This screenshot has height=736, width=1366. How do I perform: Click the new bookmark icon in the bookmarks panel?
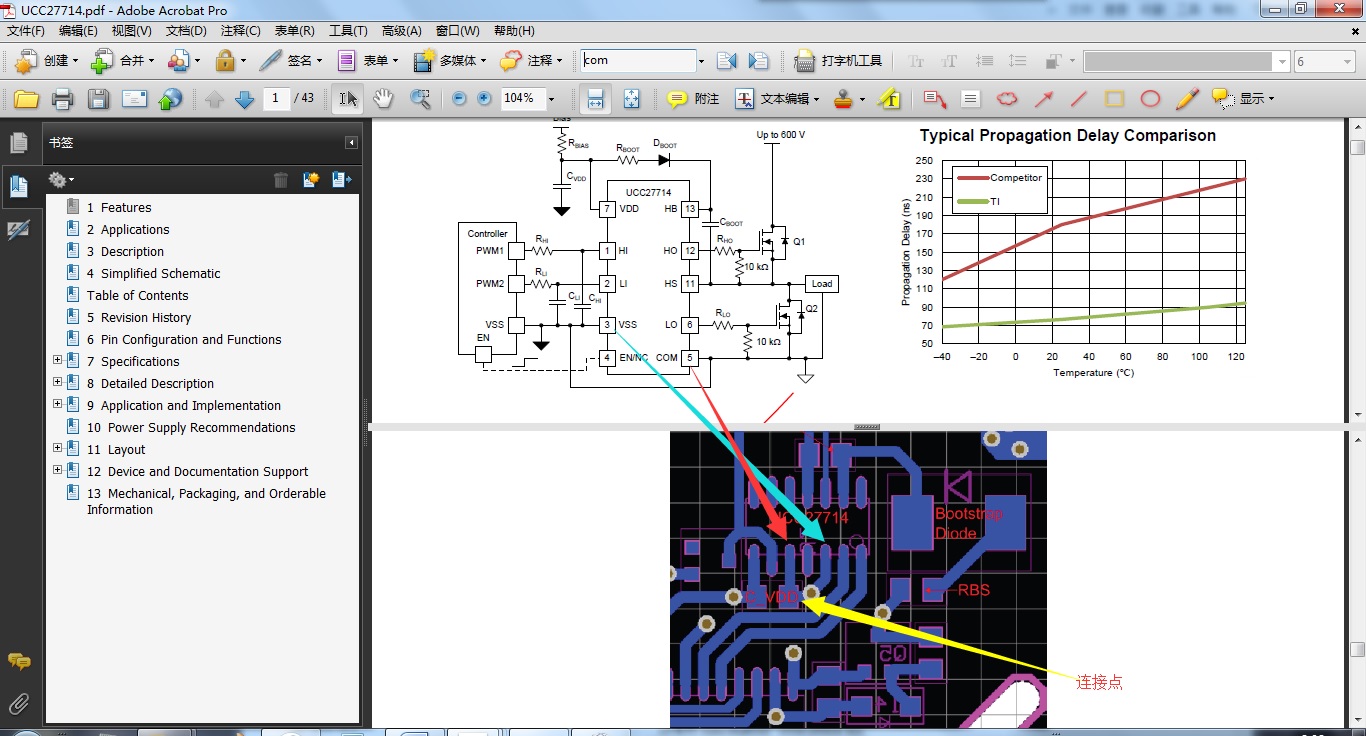(311, 180)
